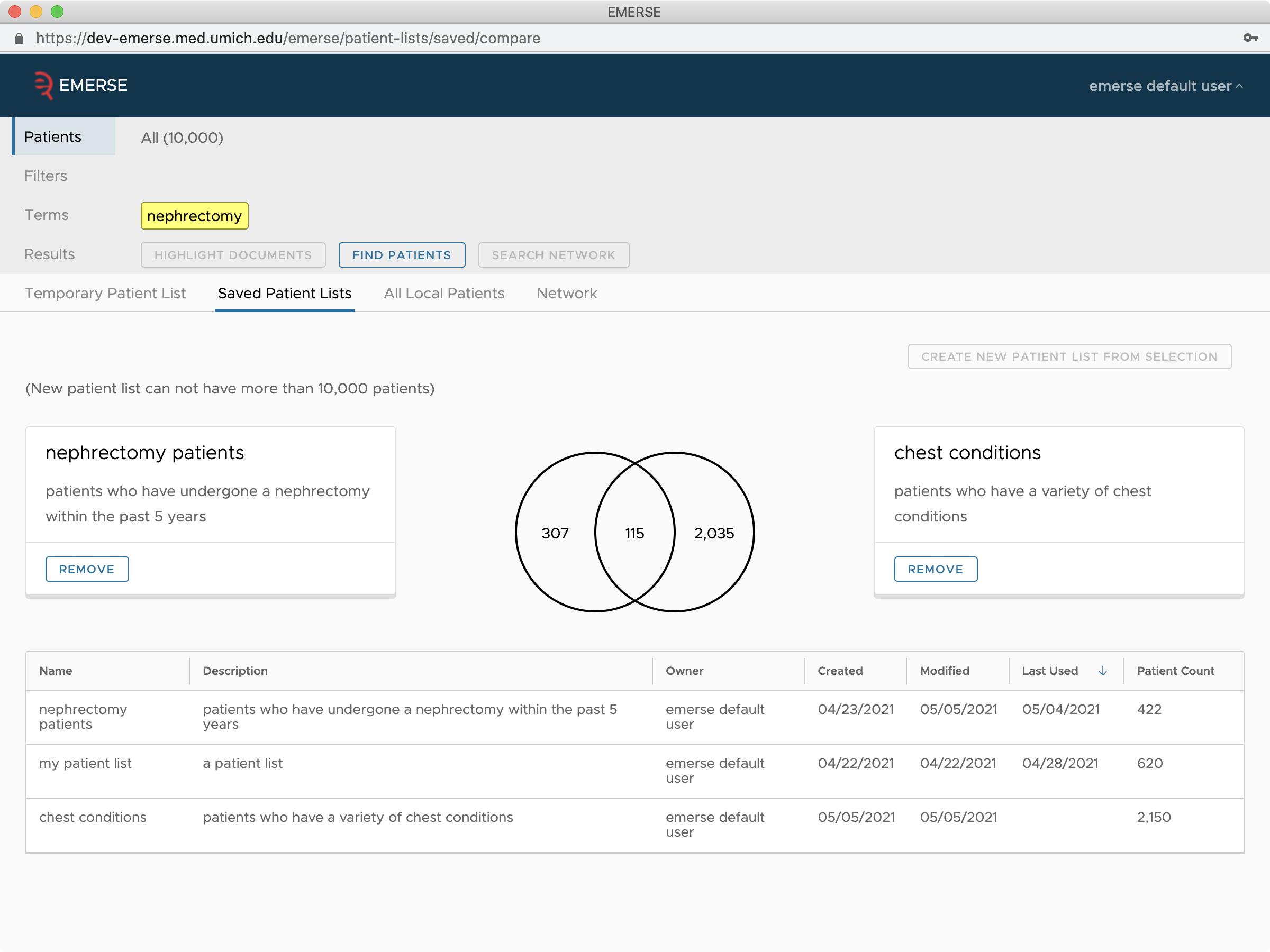The height and width of the screenshot is (952, 1270).
Task: Click the SEARCH NETWORK action button
Action: [553, 254]
